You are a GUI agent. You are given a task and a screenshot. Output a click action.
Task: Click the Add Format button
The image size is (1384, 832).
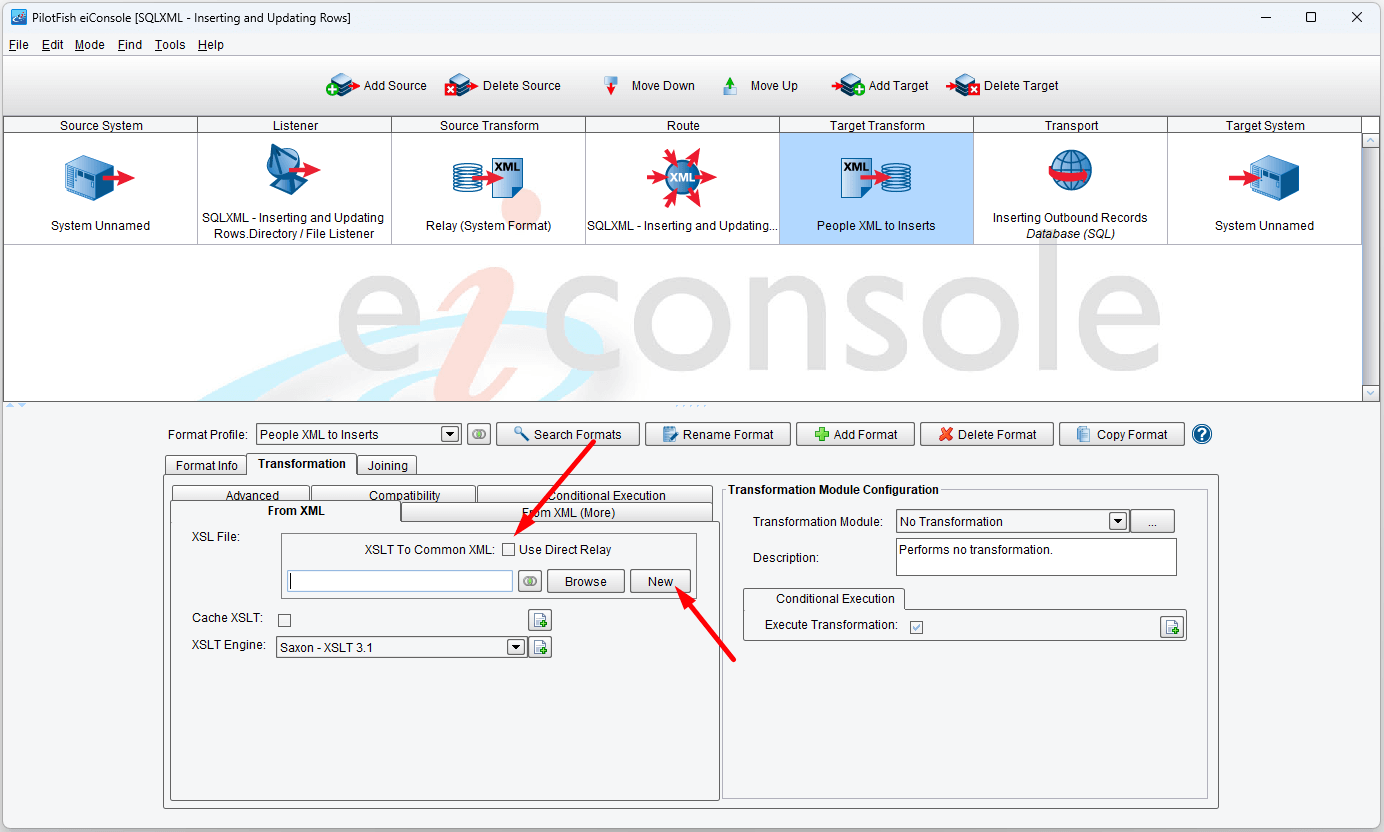point(855,434)
